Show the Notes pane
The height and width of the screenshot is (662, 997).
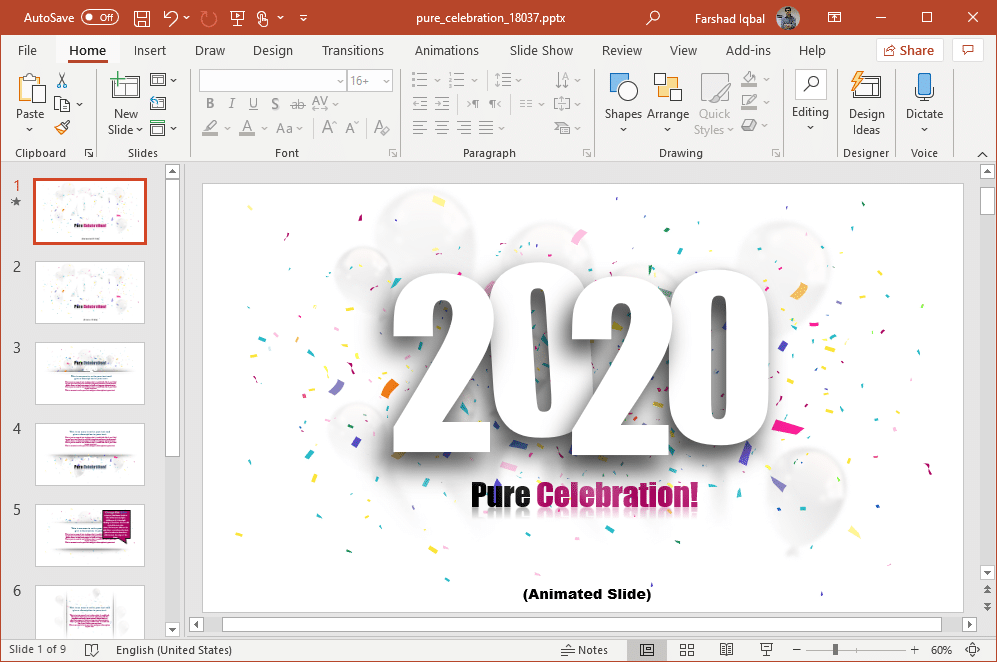click(x=584, y=650)
